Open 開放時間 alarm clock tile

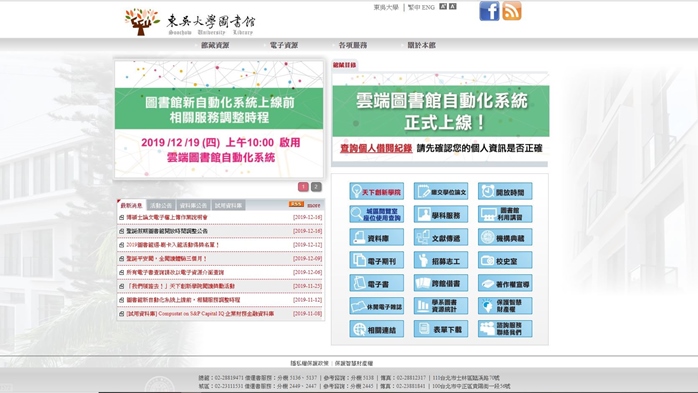[505, 191]
